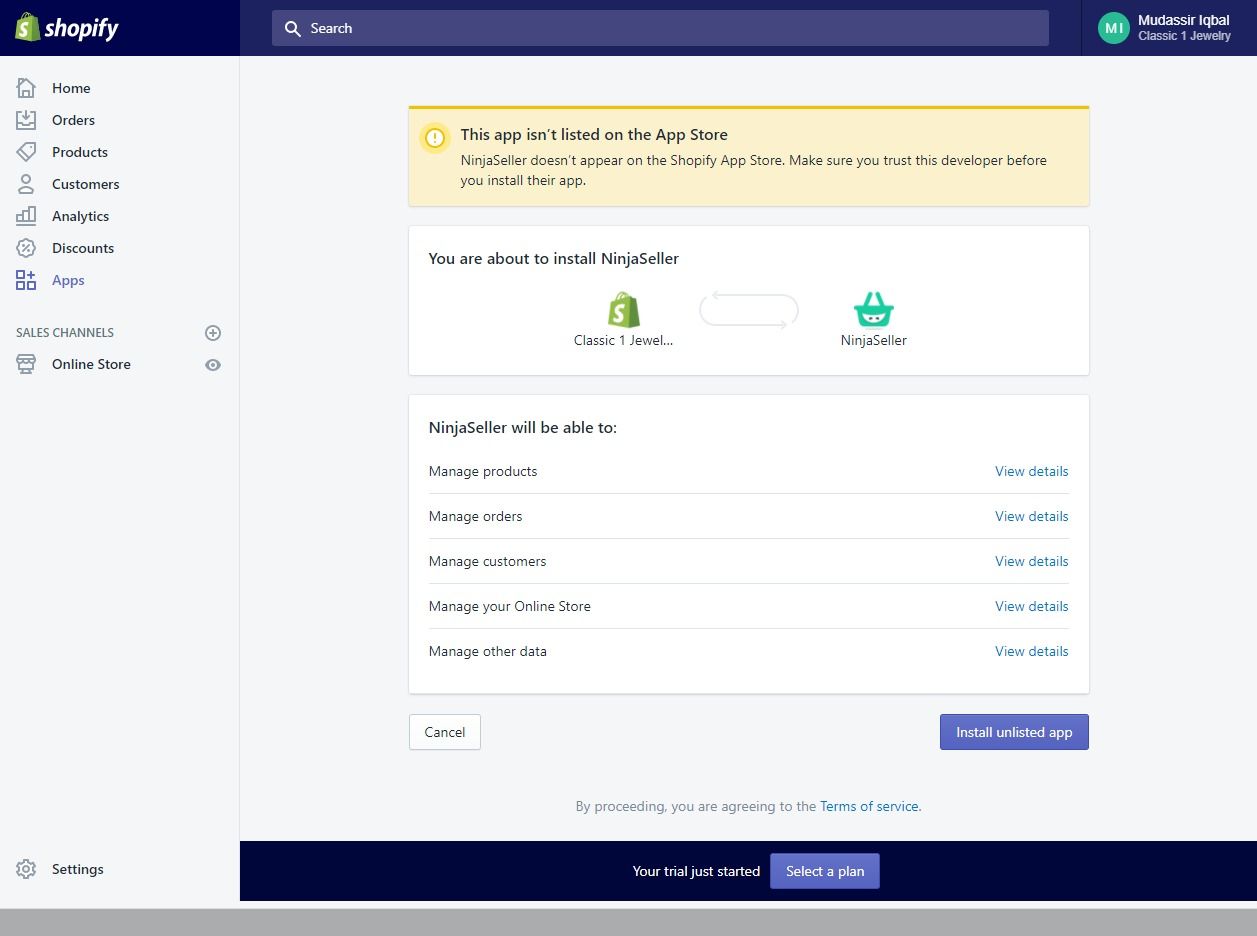
Task: Click the yellow warning icon
Action: click(435, 138)
